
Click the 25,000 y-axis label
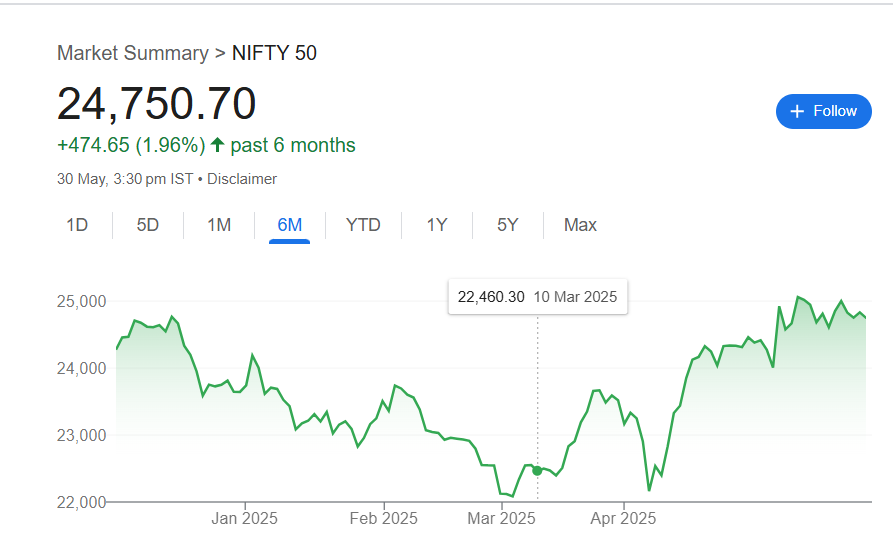78,302
